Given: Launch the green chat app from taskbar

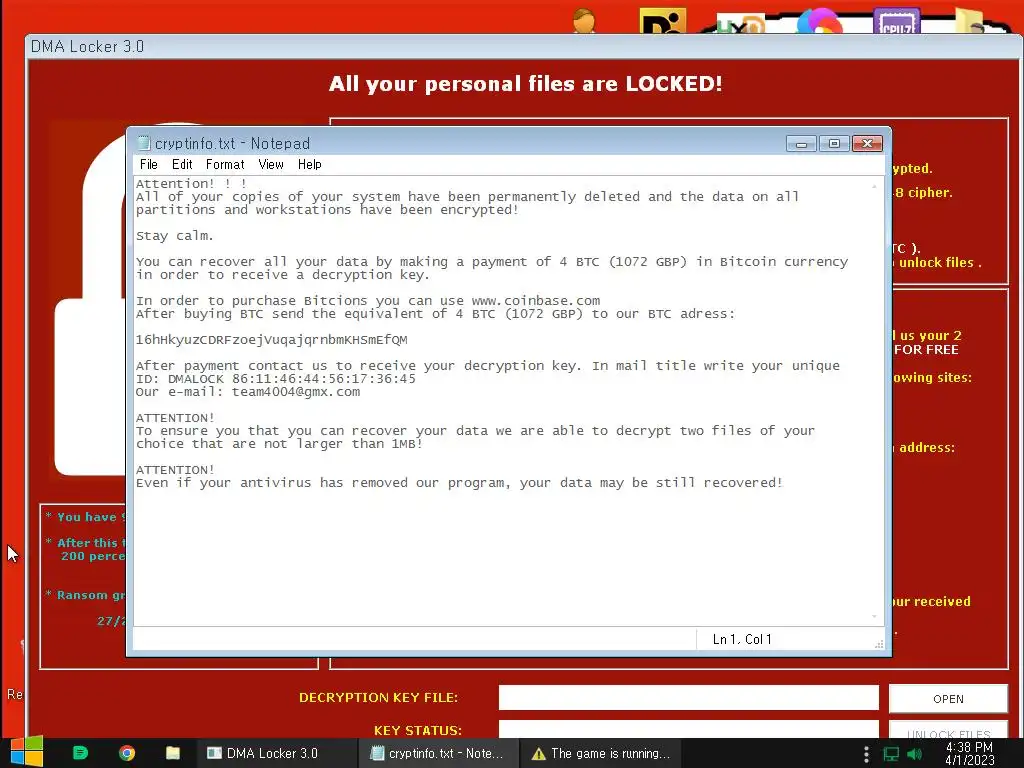Looking at the screenshot, I should 80,753.
